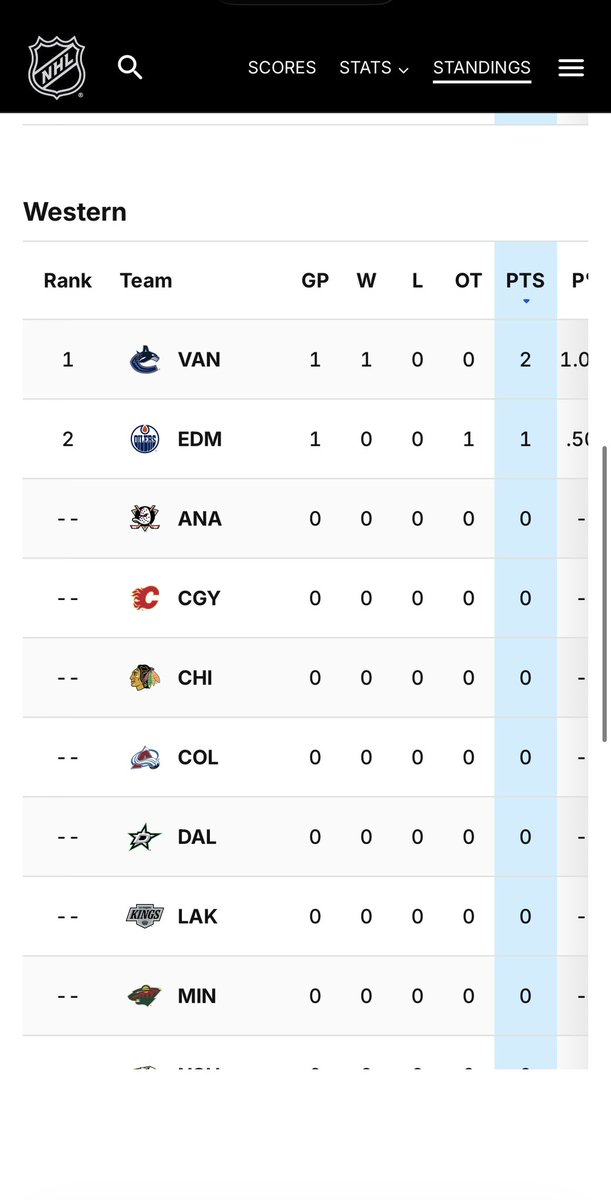Click the Calgary Flames logo

pyautogui.click(x=145, y=598)
